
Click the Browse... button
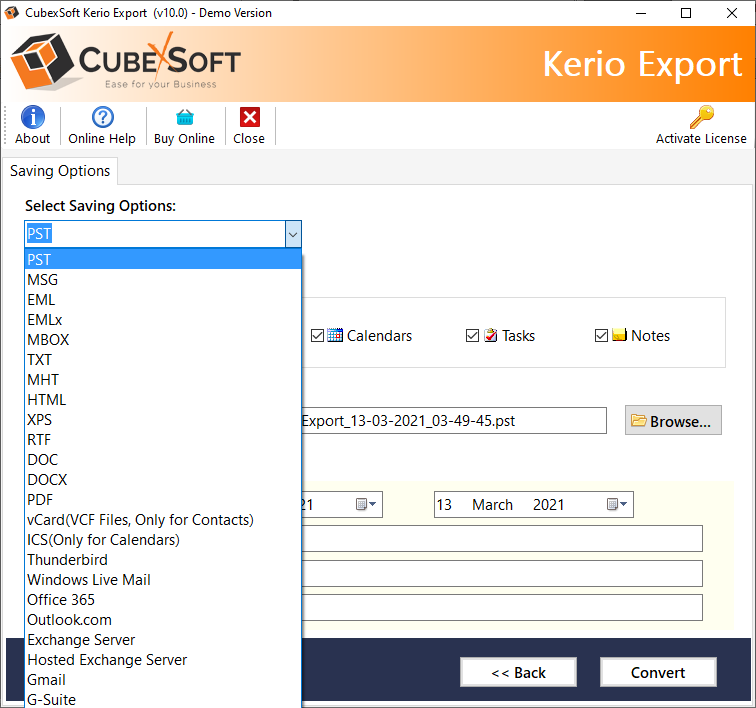(x=673, y=421)
